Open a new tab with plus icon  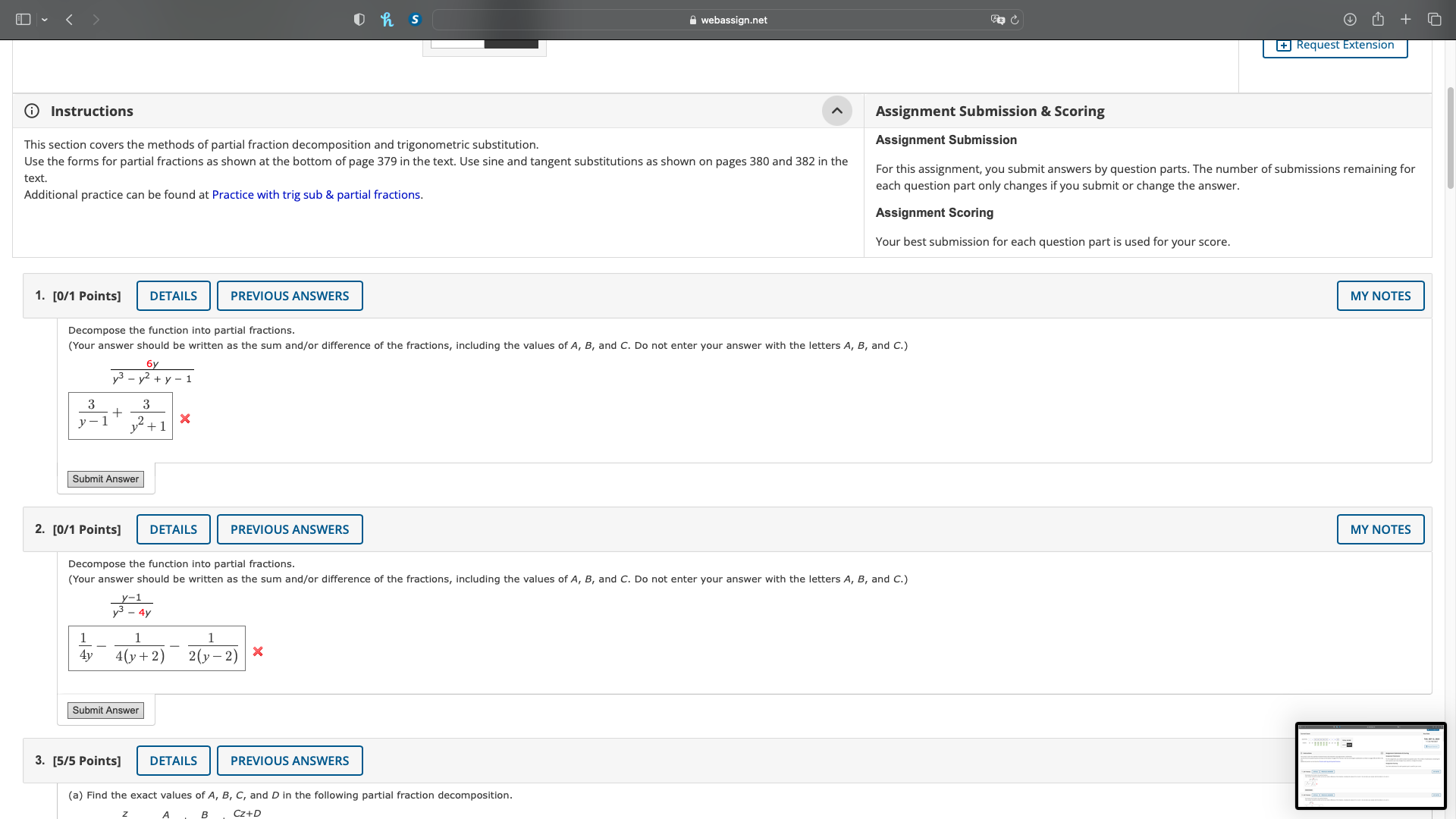1405,20
